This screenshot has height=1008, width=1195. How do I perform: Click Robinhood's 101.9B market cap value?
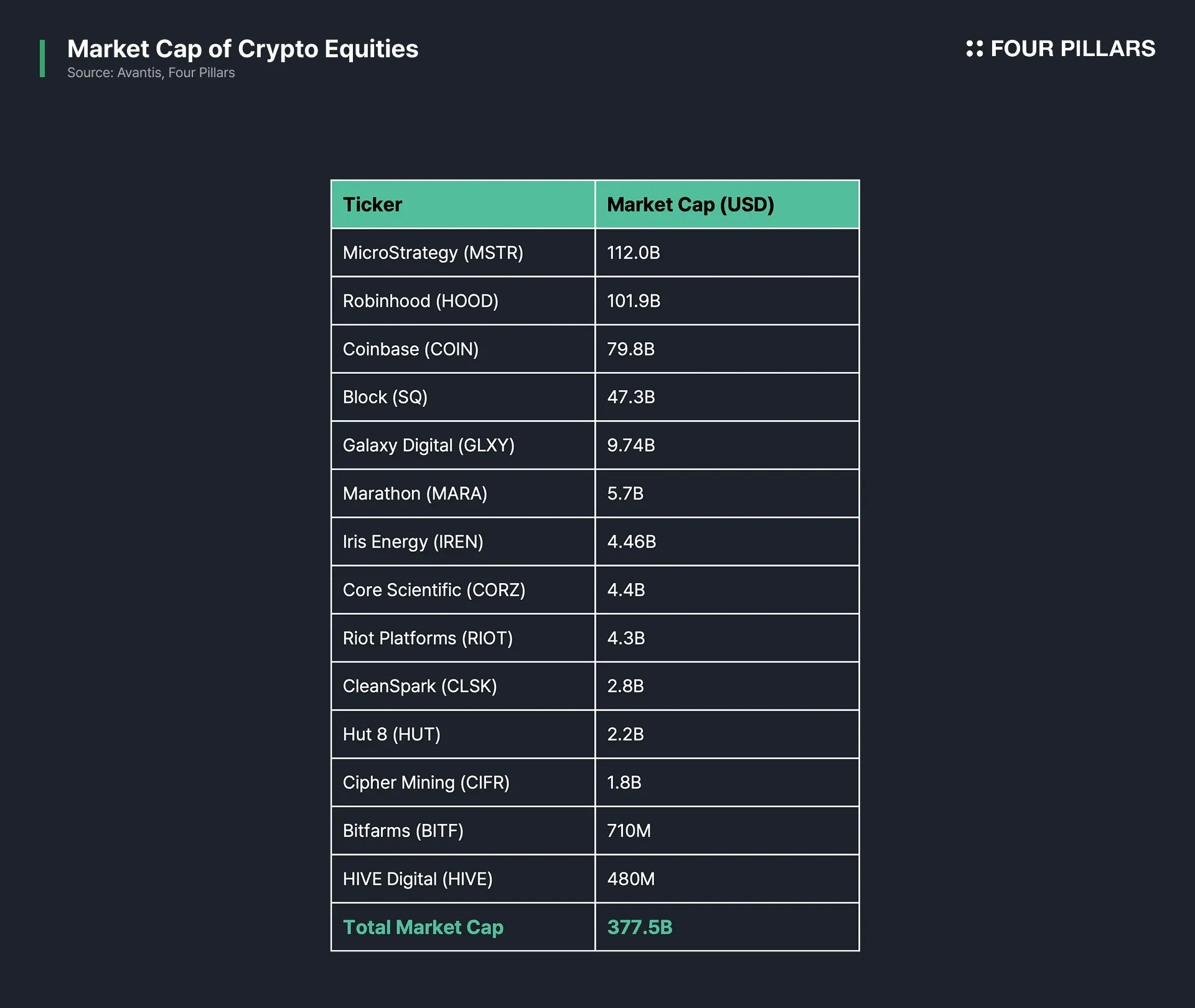point(634,301)
